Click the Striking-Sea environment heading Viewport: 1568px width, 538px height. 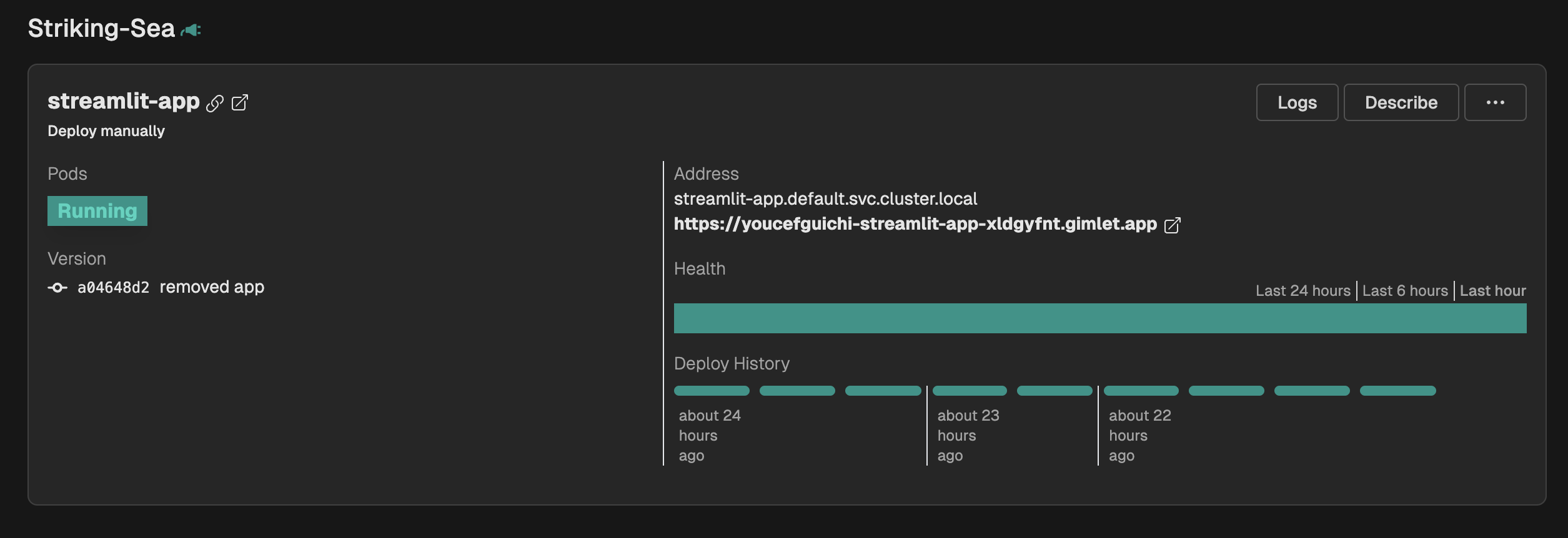101,29
